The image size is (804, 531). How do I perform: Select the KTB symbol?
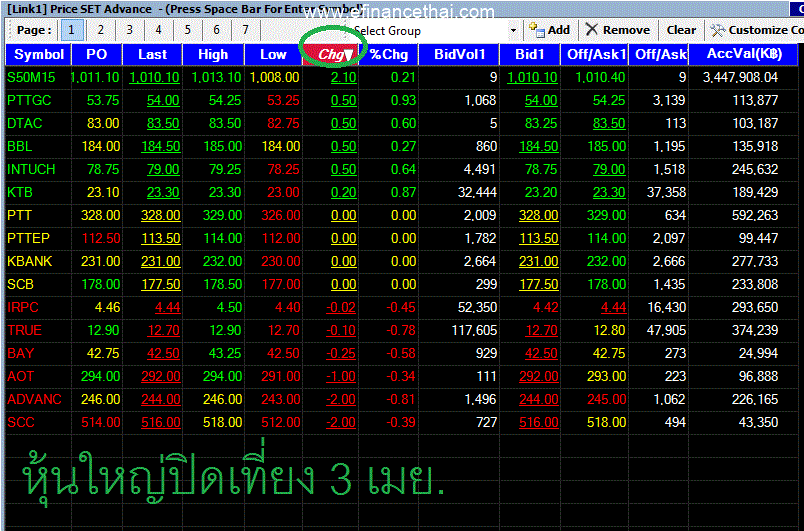[x=20, y=193]
